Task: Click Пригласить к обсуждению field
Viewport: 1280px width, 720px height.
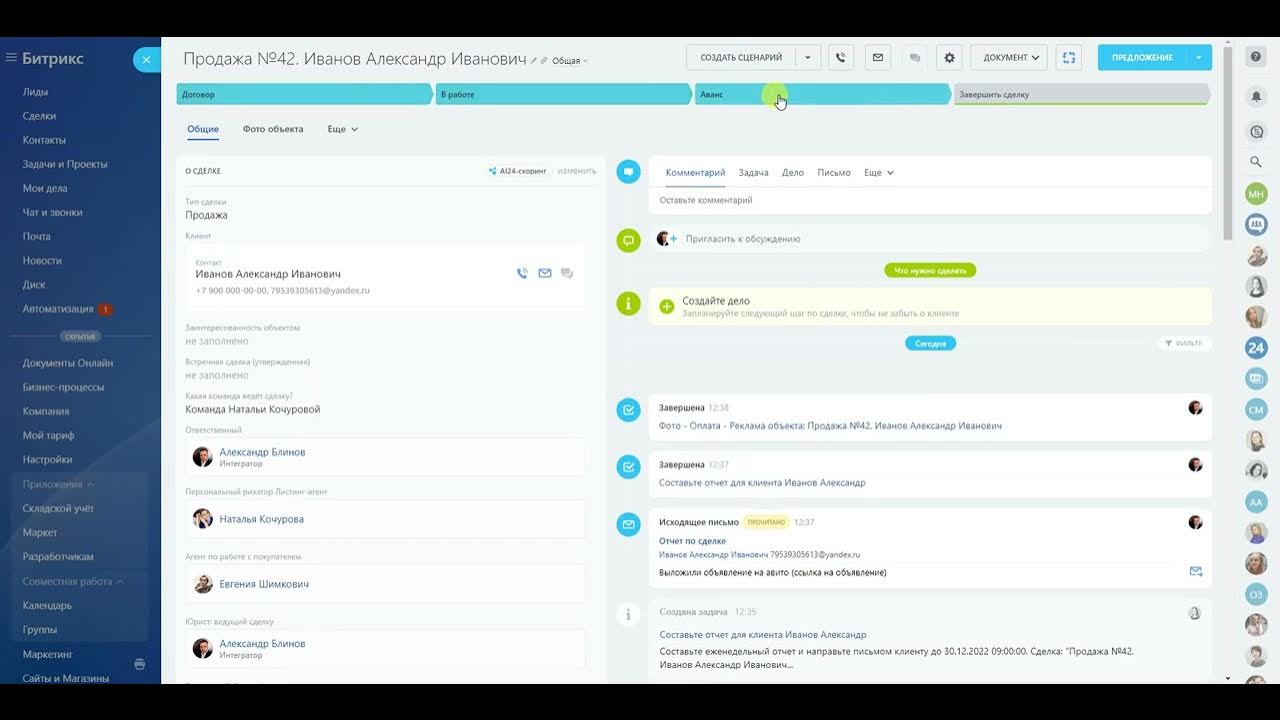Action: click(930, 239)
